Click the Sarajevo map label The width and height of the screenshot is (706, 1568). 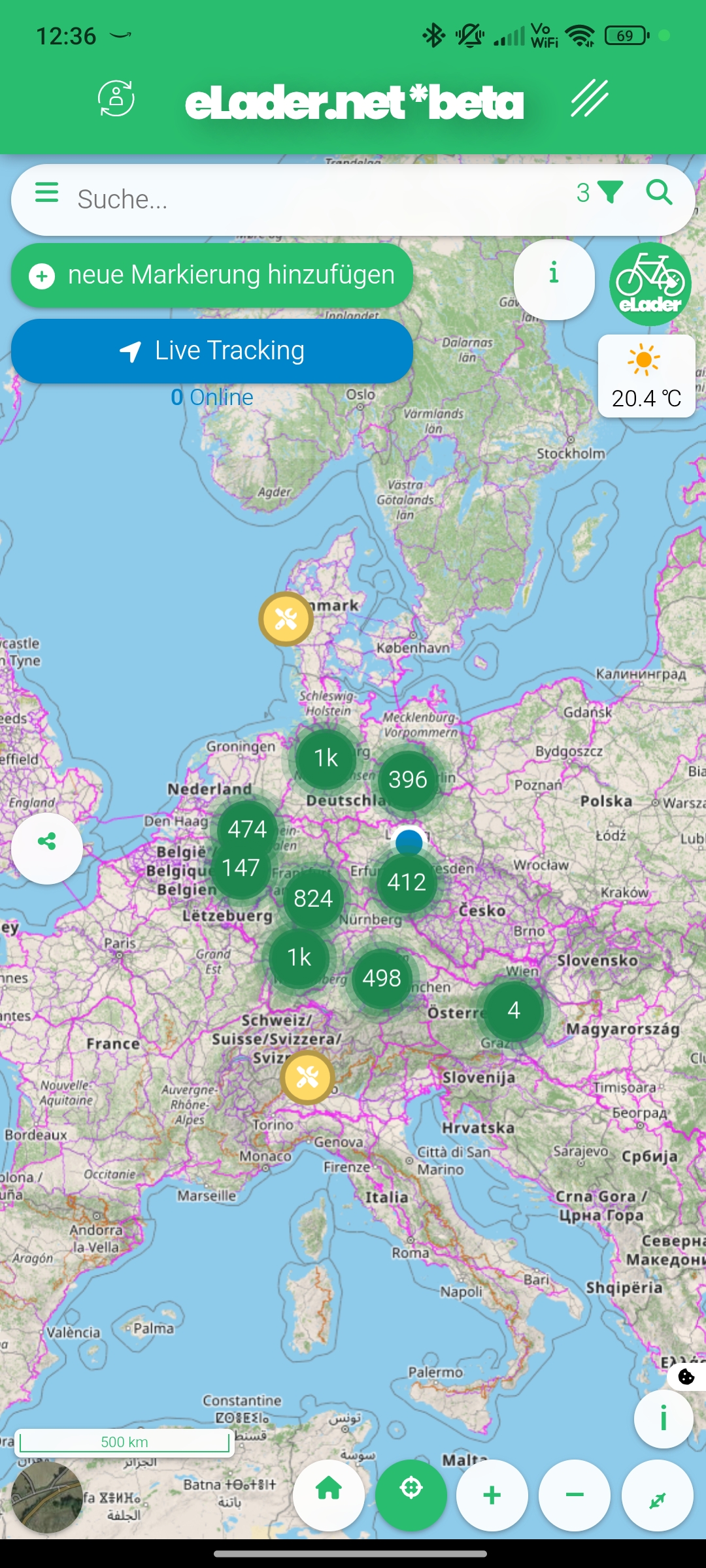click(x=581, y=1151)
